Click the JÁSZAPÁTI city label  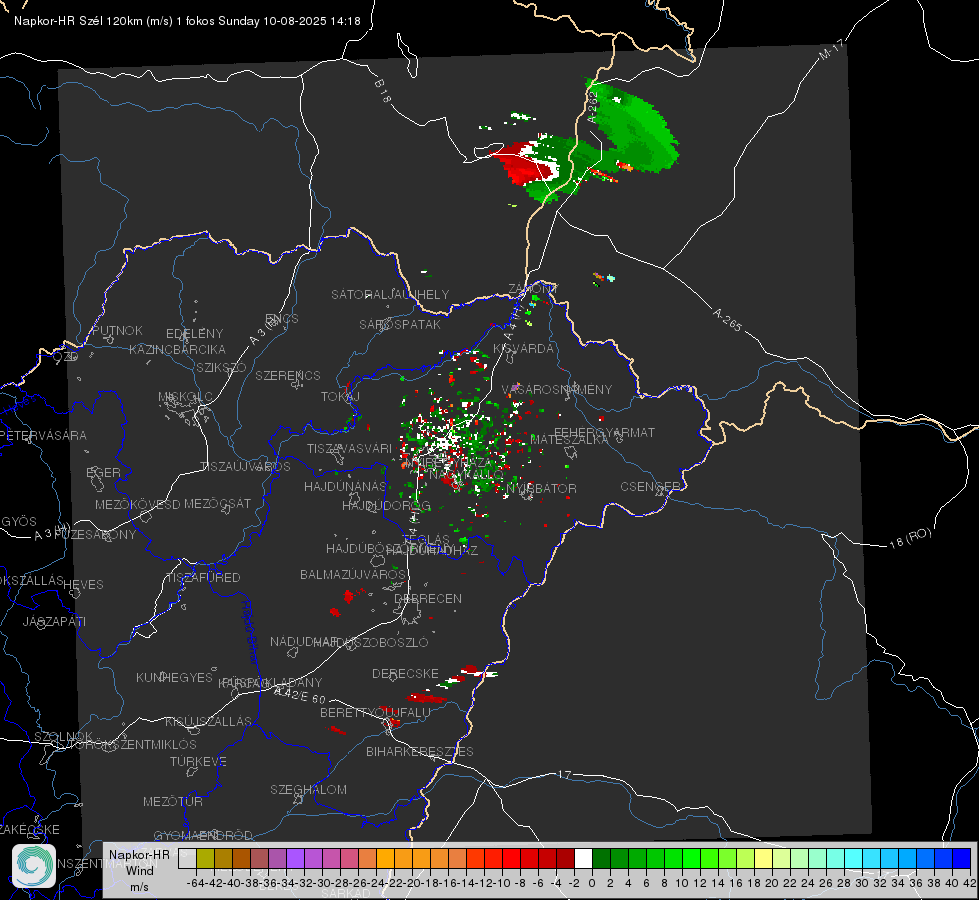tap(54, 621)
